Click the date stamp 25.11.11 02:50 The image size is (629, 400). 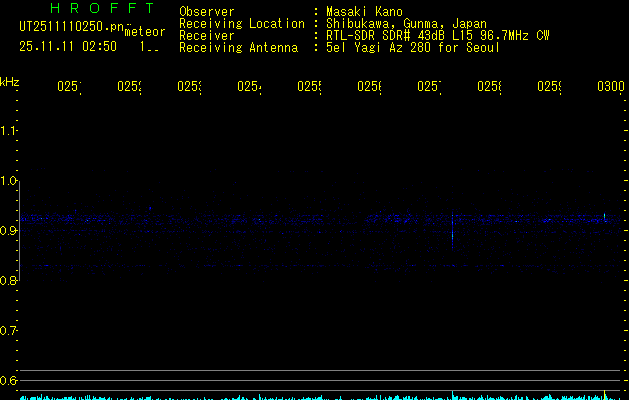68,46
